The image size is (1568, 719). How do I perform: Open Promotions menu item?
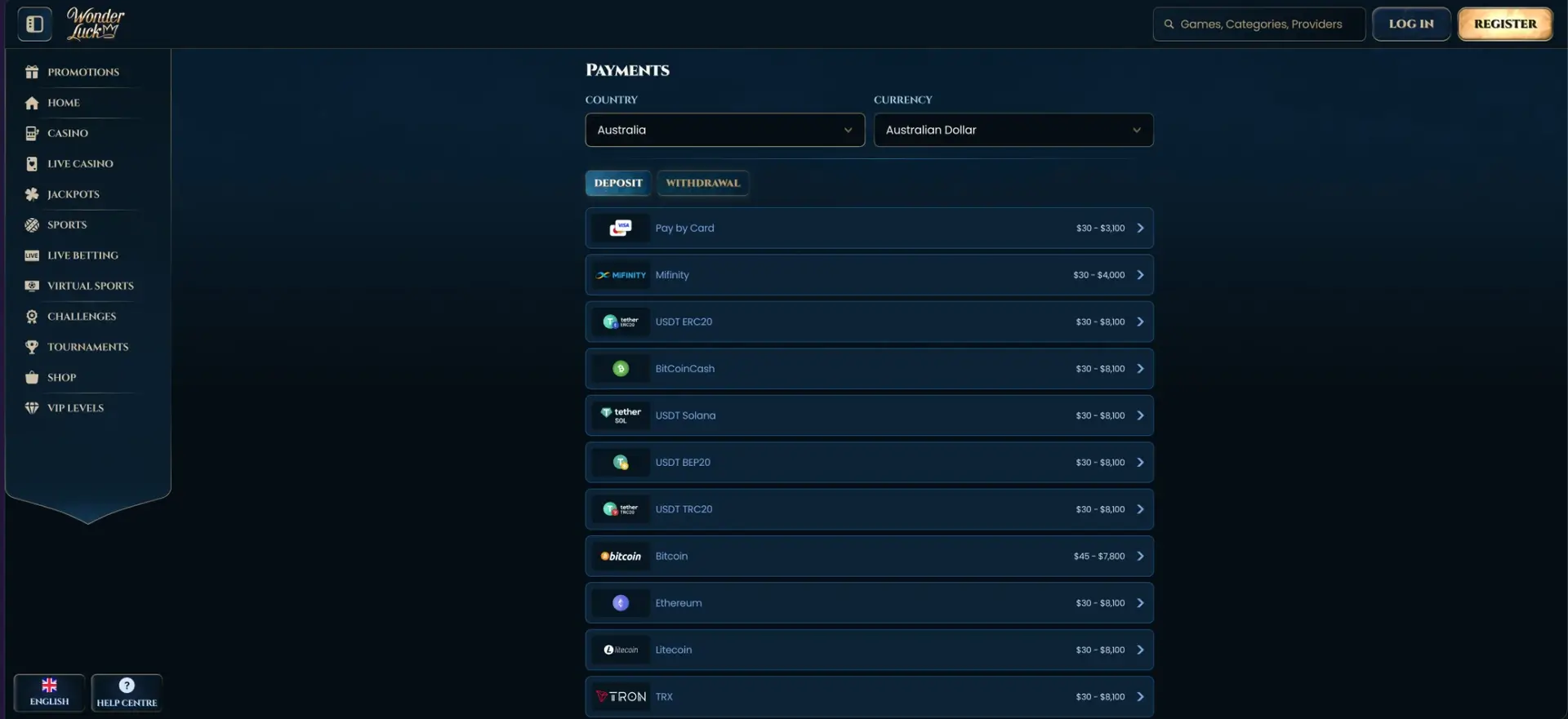(x=83, y=72)
